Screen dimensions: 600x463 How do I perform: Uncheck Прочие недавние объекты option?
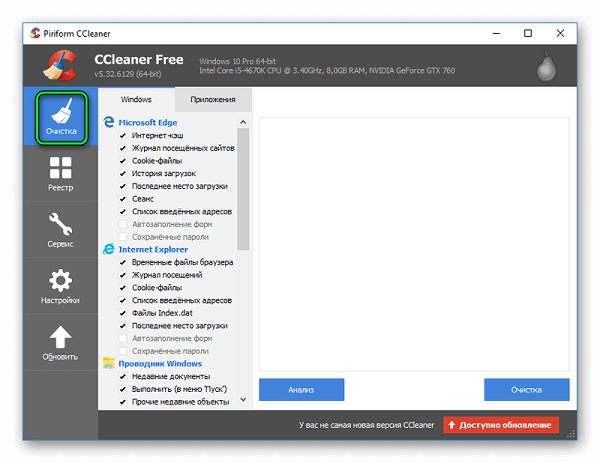click(123, 402)
